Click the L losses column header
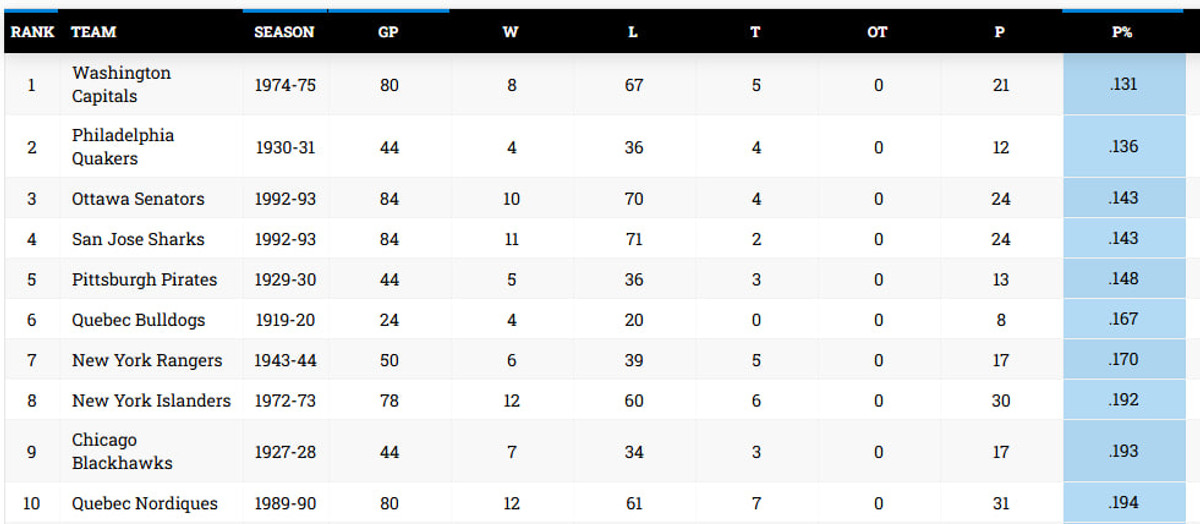The width and height of the screenshot is (1200, 524). click(632, 32)
